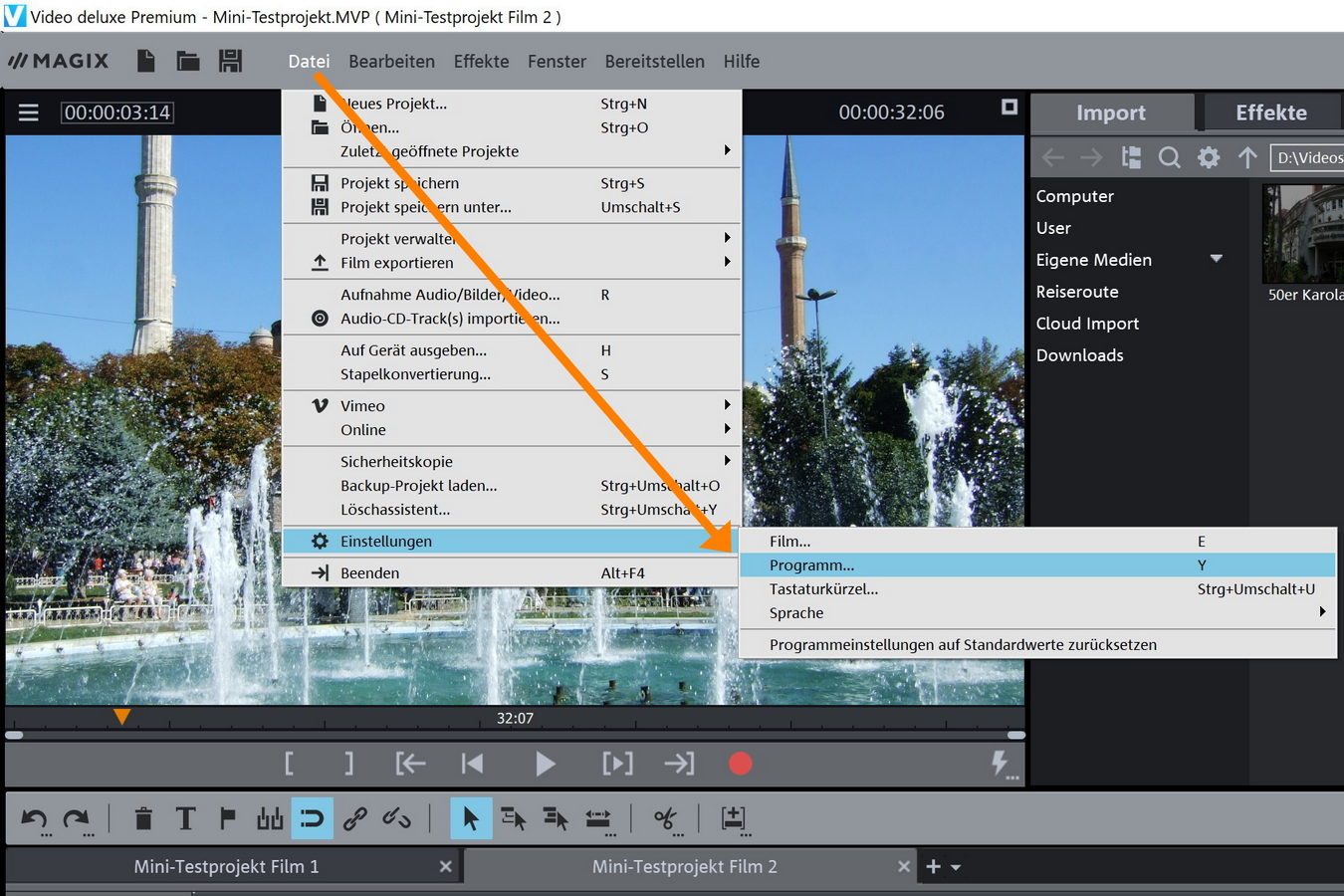Delete the selected object with the trash icon
The image size is (1344, 896).
click(143, 818)
